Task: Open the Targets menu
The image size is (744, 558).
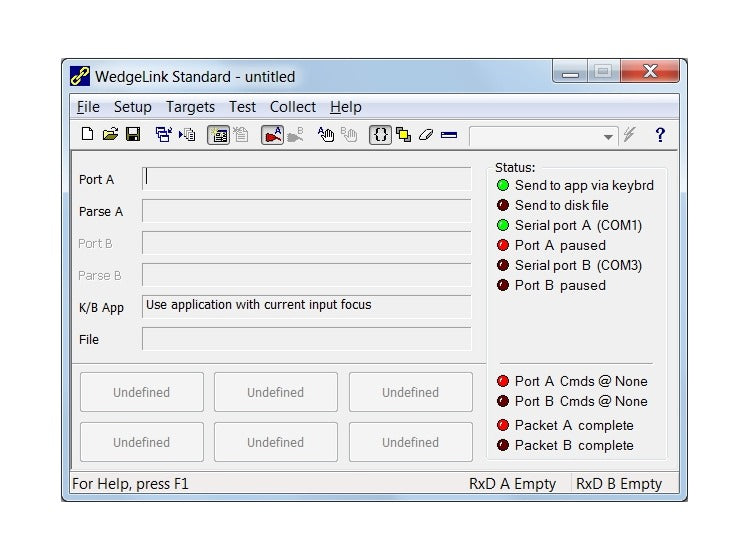Action: tap(190, 107)
